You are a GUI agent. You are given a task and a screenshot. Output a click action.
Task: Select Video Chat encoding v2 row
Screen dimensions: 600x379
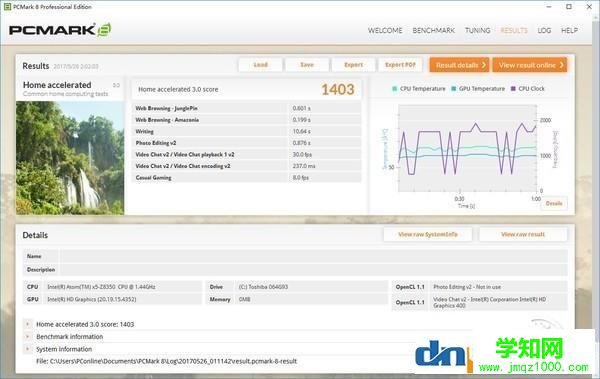(246, 166)
